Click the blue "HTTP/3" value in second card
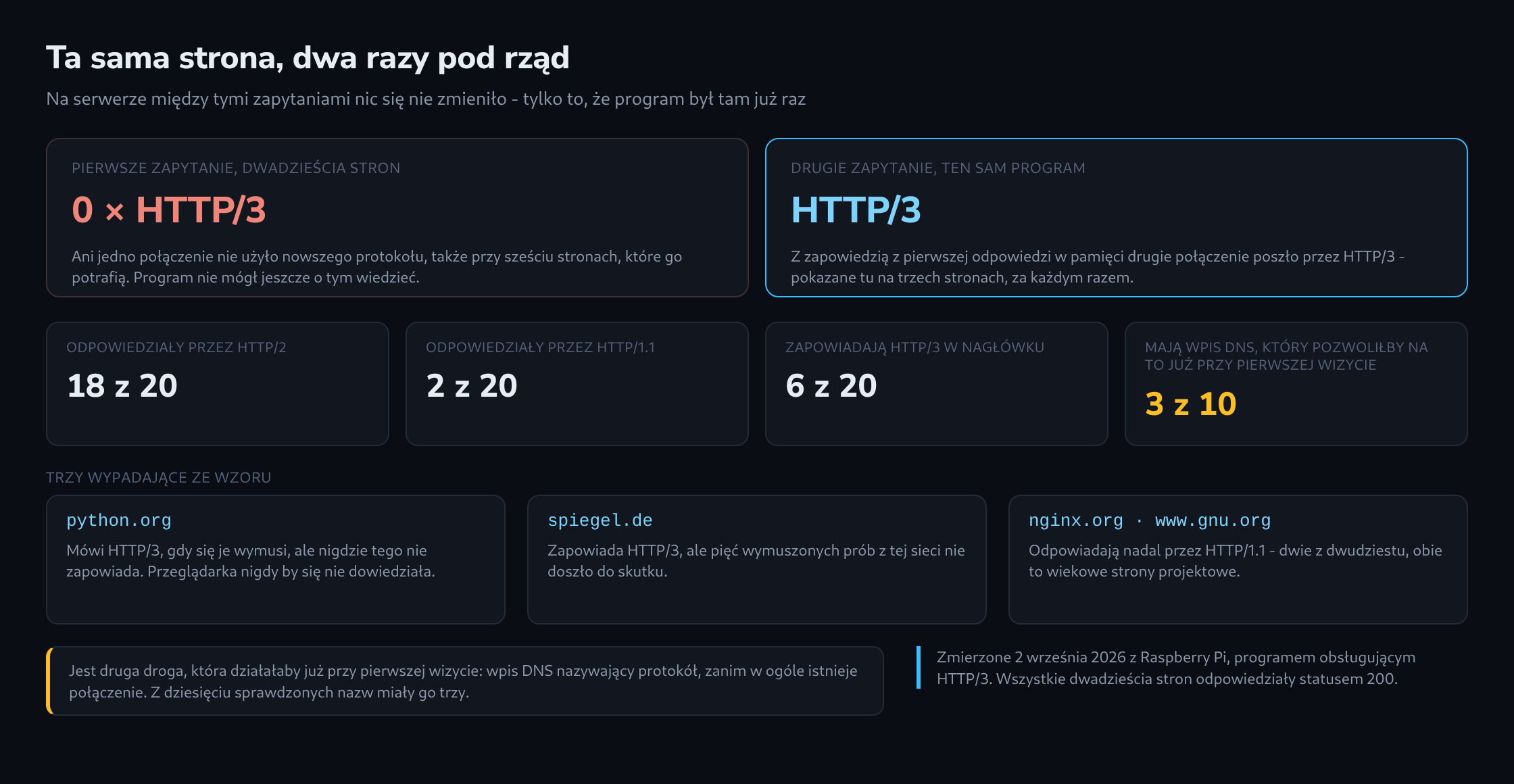 [x=856, y=210]
